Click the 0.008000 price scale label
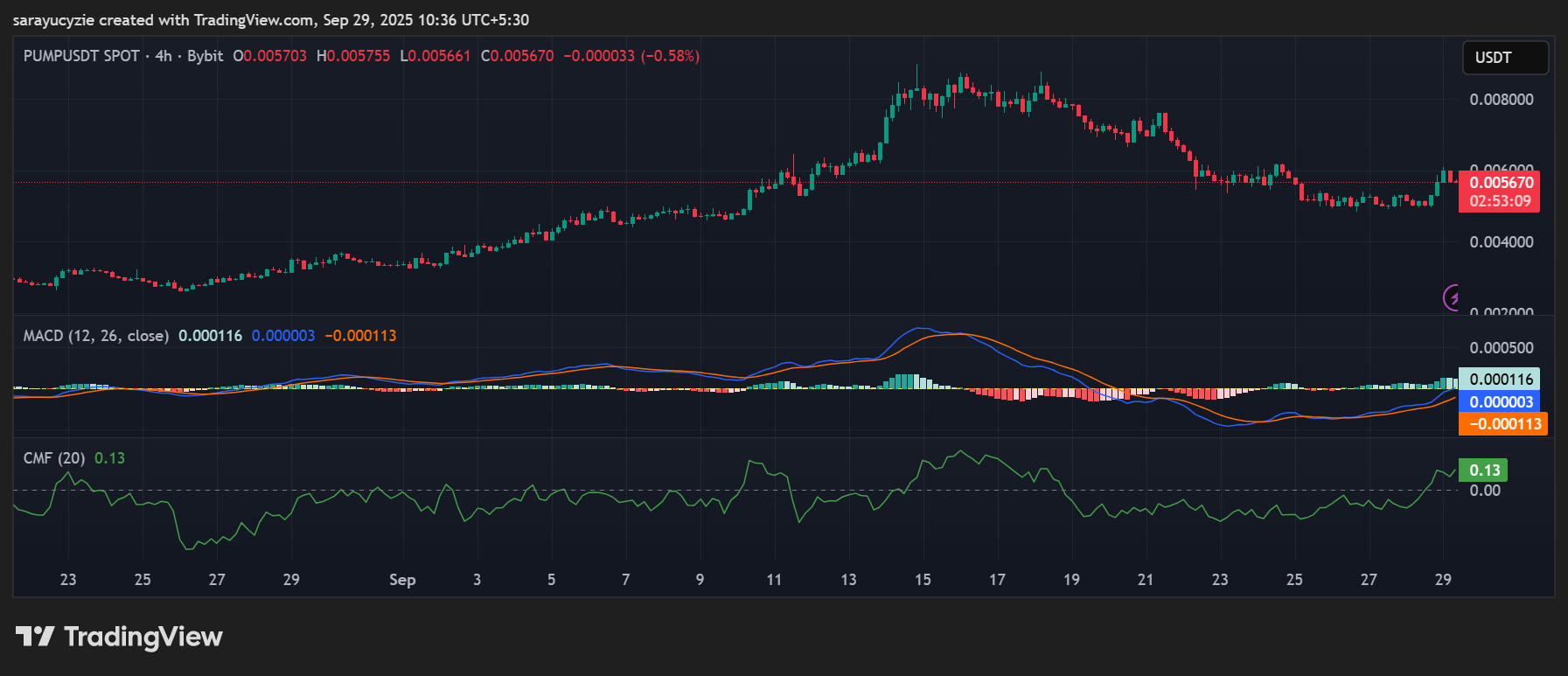 [1501, 100]
